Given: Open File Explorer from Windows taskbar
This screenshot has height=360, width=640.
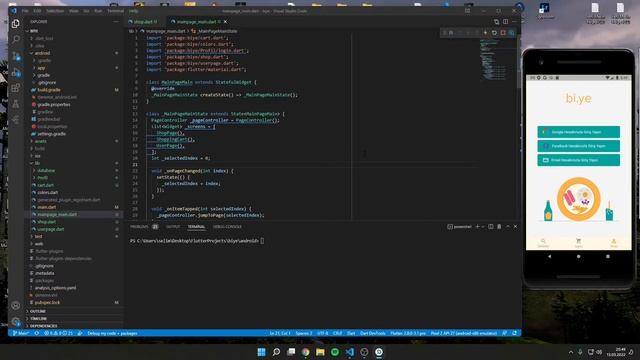Looking at the screenshot, I should [x=320, y=352].
